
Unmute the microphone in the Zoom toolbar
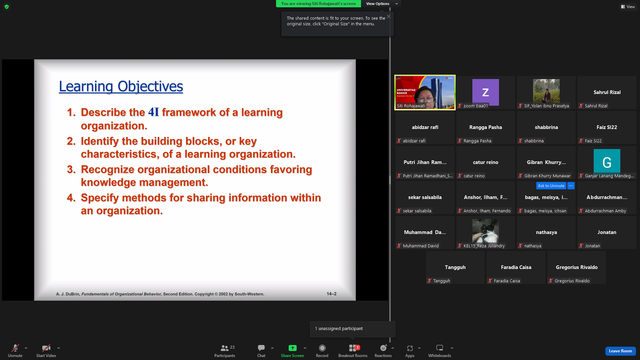(15, 350)
